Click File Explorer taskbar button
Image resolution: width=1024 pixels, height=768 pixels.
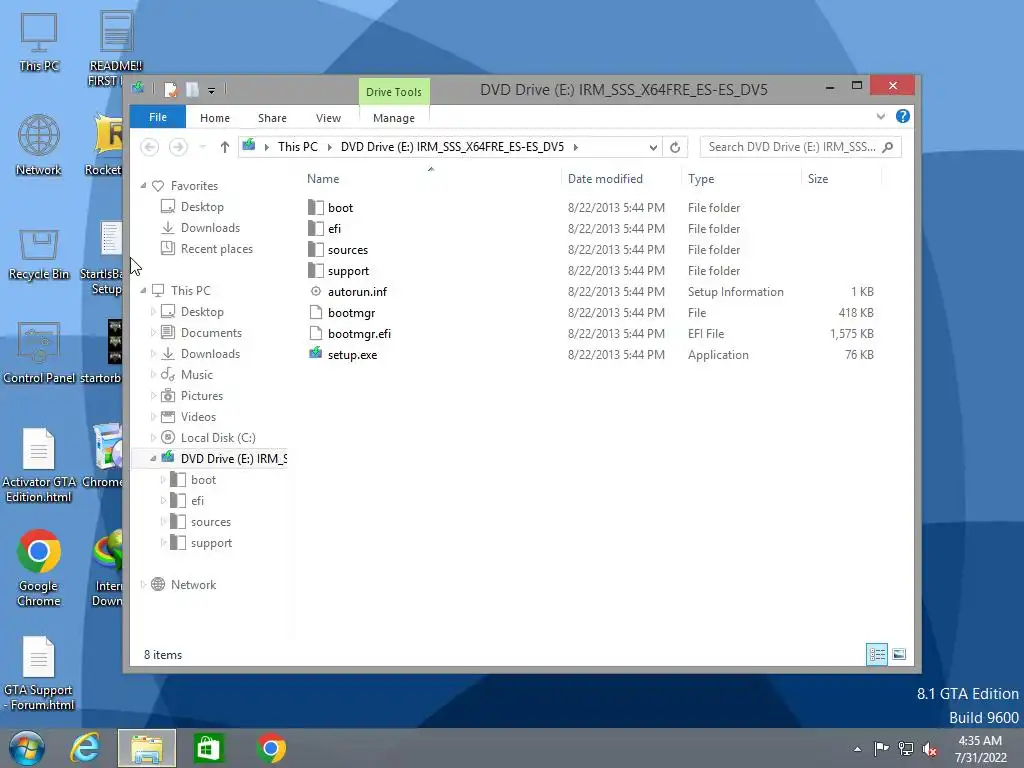[147, 748]
